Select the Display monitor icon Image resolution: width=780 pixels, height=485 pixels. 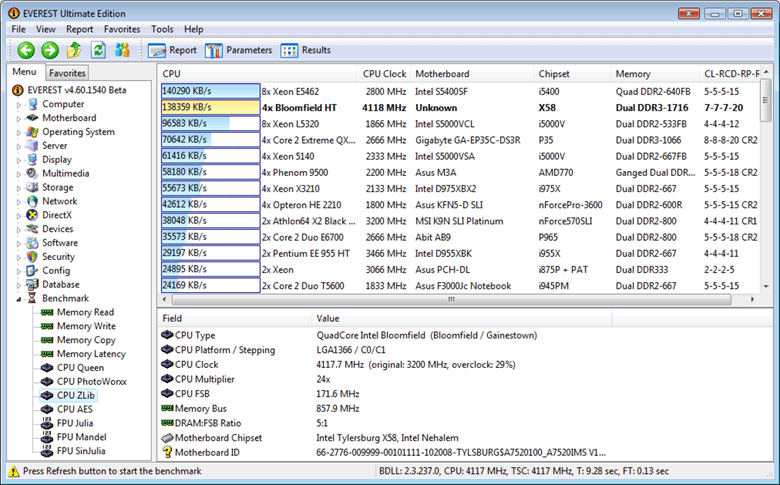(x=32, y=160)
